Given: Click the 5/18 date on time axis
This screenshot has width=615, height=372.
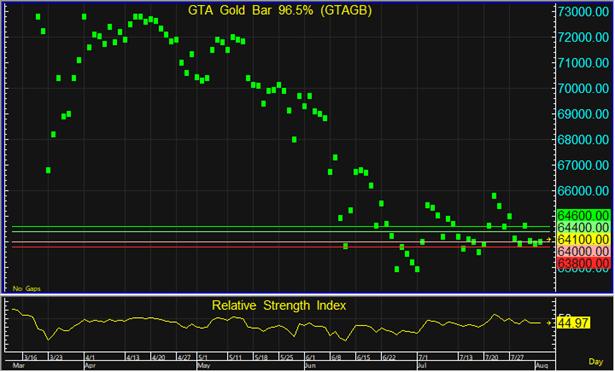Looking at the screenshot, I should pyautogui.click(x=261, y=357).
